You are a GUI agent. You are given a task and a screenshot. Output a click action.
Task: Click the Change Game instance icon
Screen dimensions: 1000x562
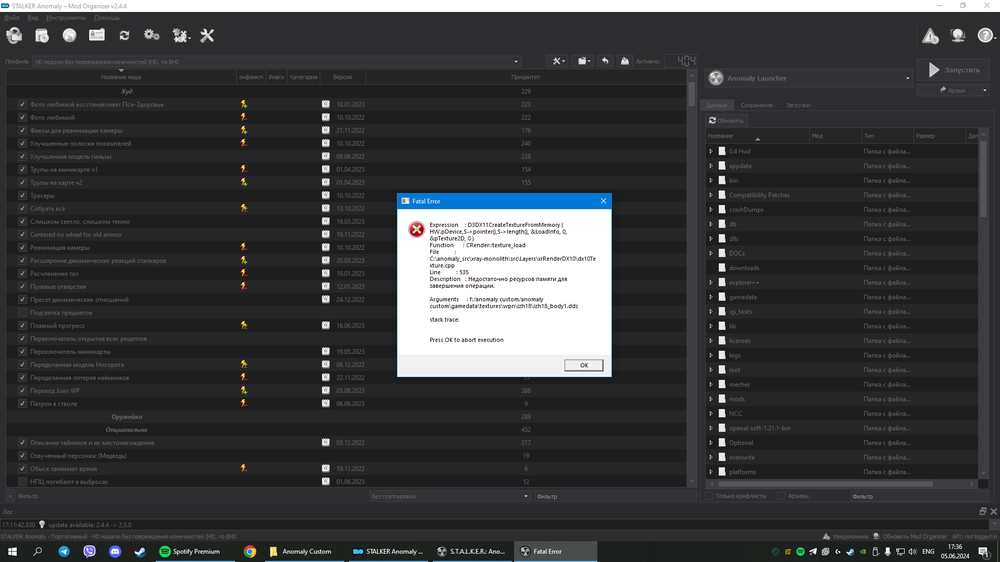pyautogui.click(x=14, y=36)
